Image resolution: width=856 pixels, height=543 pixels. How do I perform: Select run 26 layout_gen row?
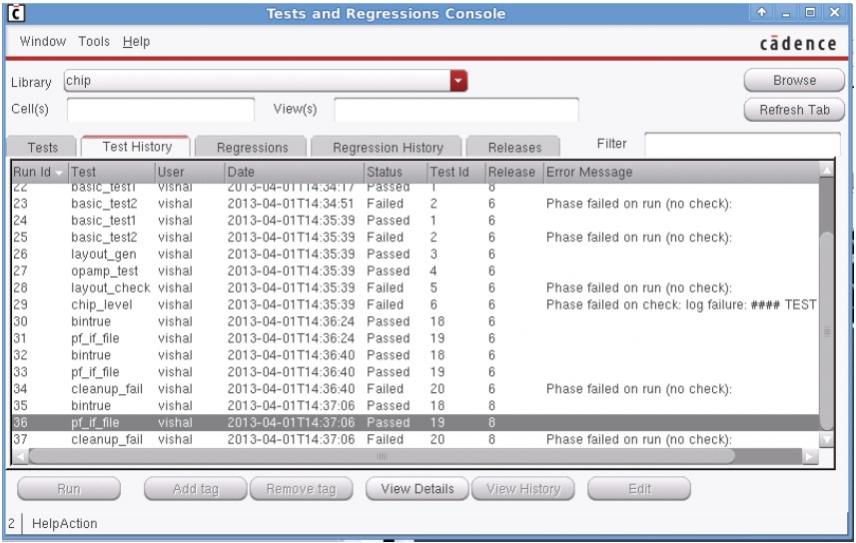[x=415, y=254]
